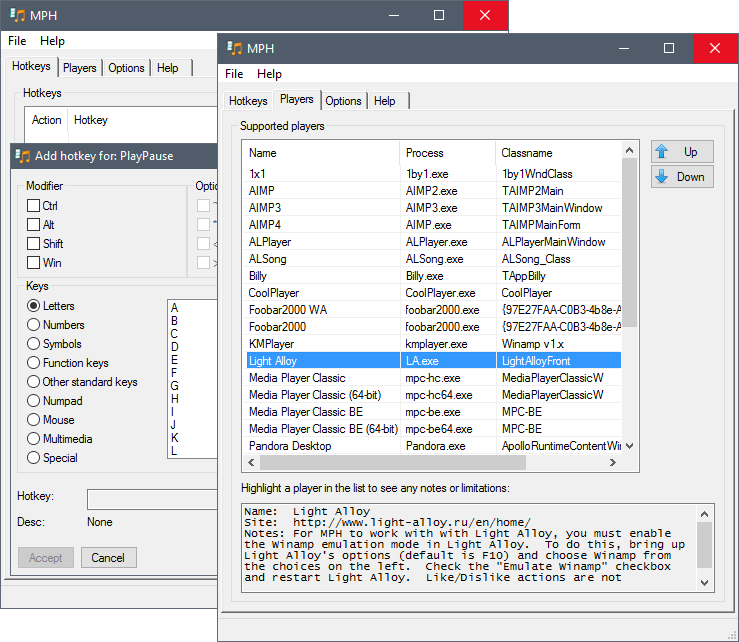
Task: Click the notes box scroll up arrow
Action: point(704,514)
